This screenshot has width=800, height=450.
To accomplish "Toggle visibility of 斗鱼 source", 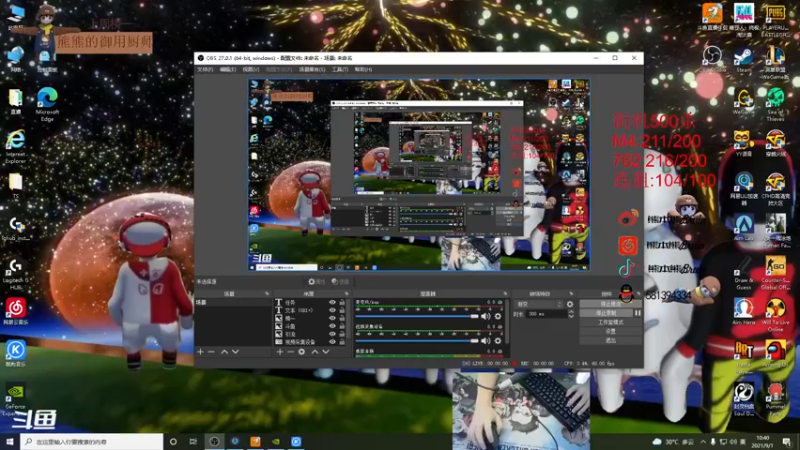I will 332,326.
